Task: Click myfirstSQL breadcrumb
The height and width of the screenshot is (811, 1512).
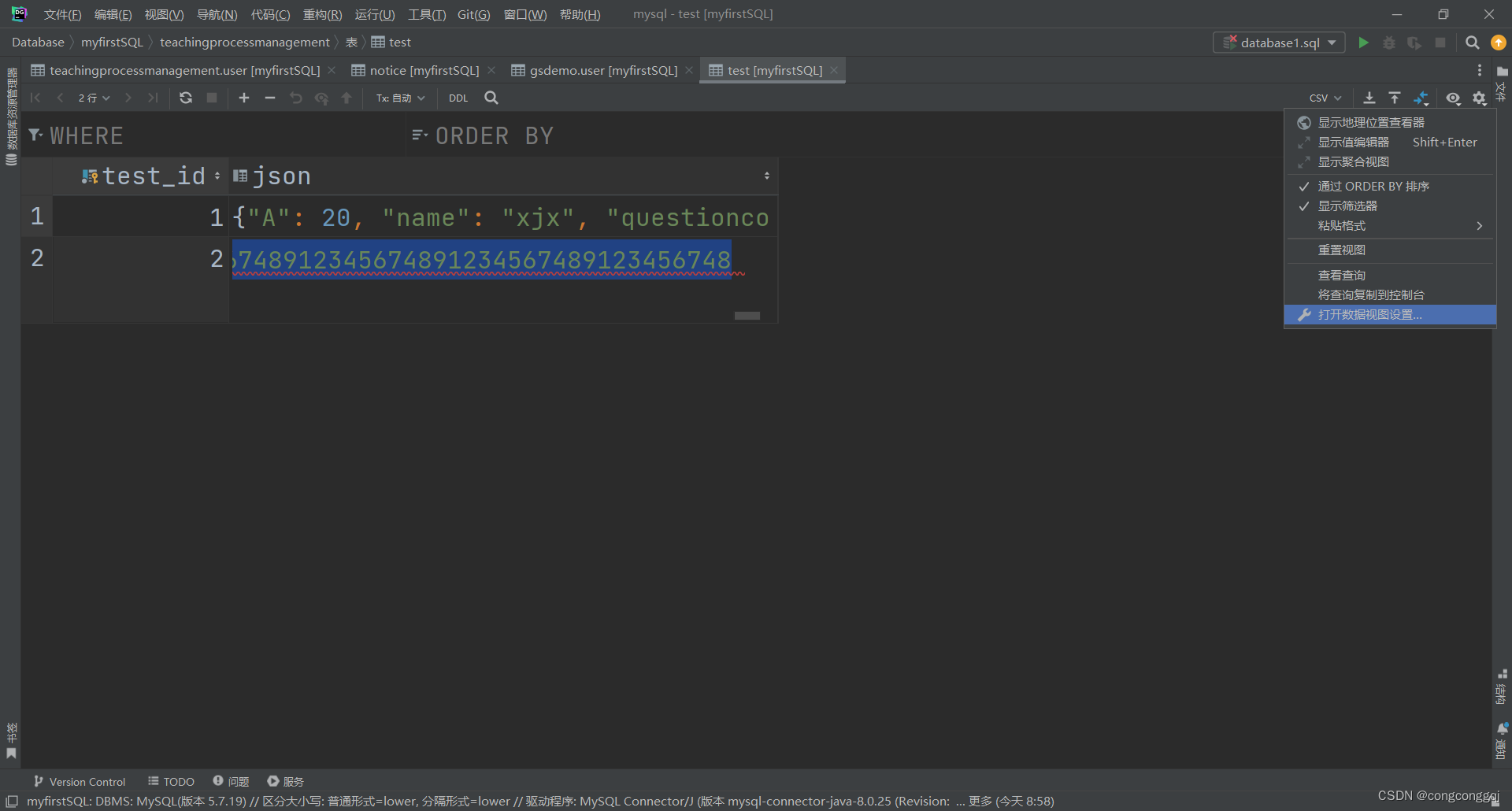Action: pyautogui.click(x=112, y=43)
